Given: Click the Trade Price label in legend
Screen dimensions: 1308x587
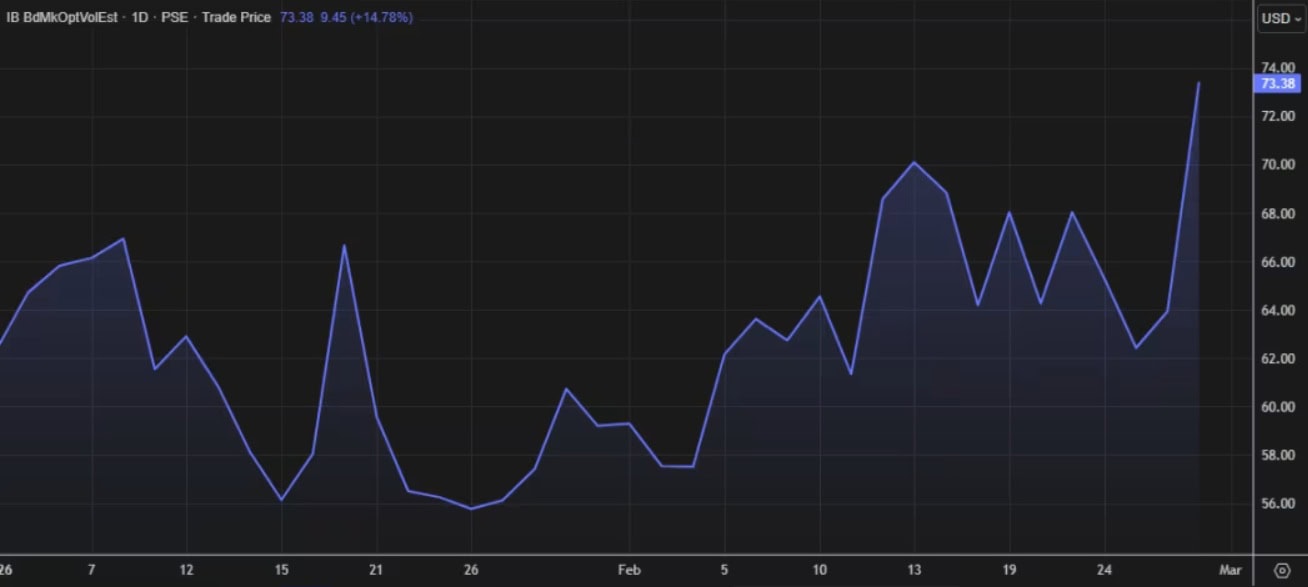Looking at the screenshot, I should pos(236,18).
